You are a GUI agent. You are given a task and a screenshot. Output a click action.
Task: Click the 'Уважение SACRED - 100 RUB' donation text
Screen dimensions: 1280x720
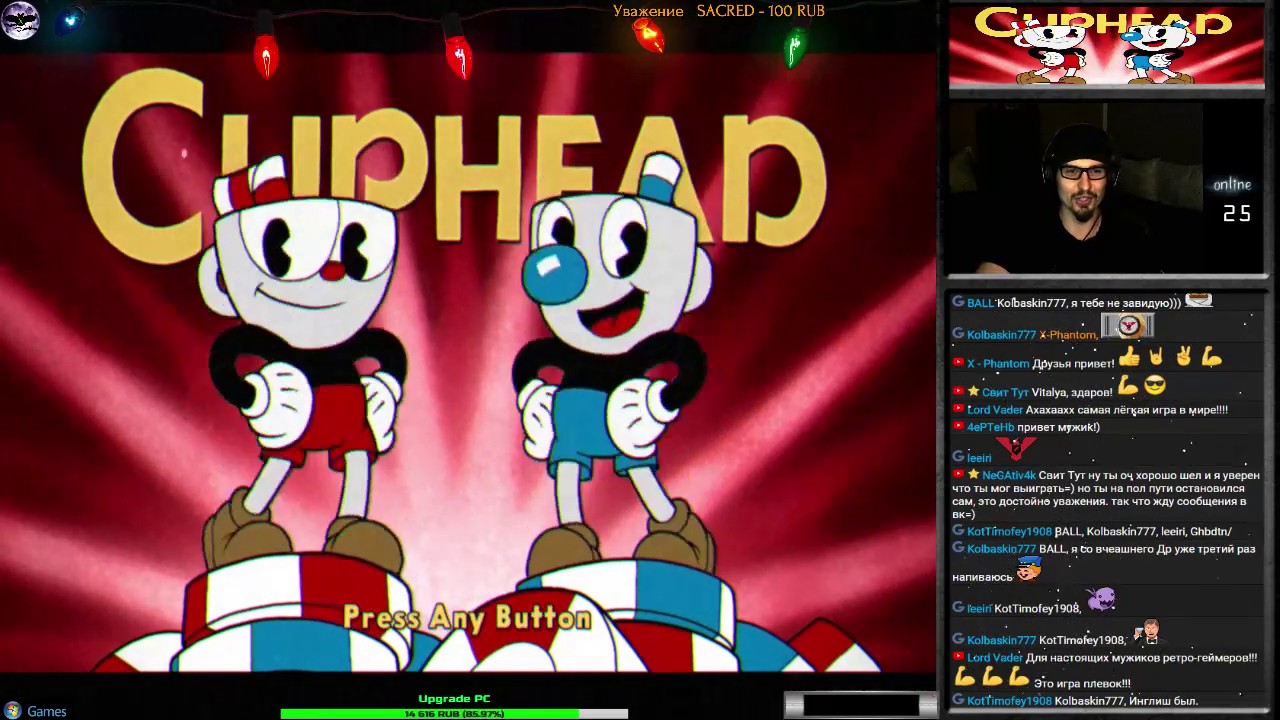click(719, 11)
